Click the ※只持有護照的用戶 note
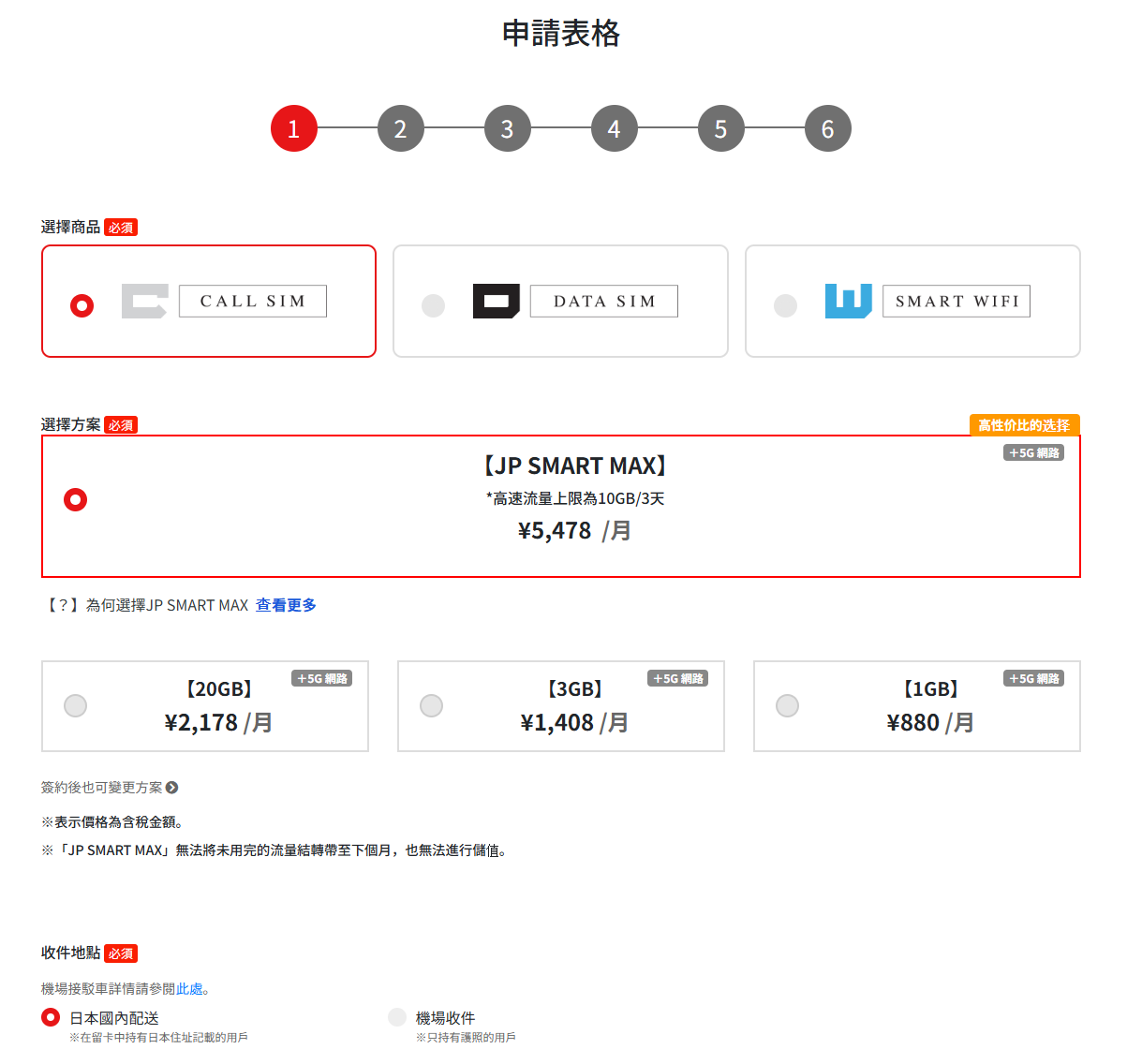The width and height of the screenshot is (1127, 1064). point(466,1038)
